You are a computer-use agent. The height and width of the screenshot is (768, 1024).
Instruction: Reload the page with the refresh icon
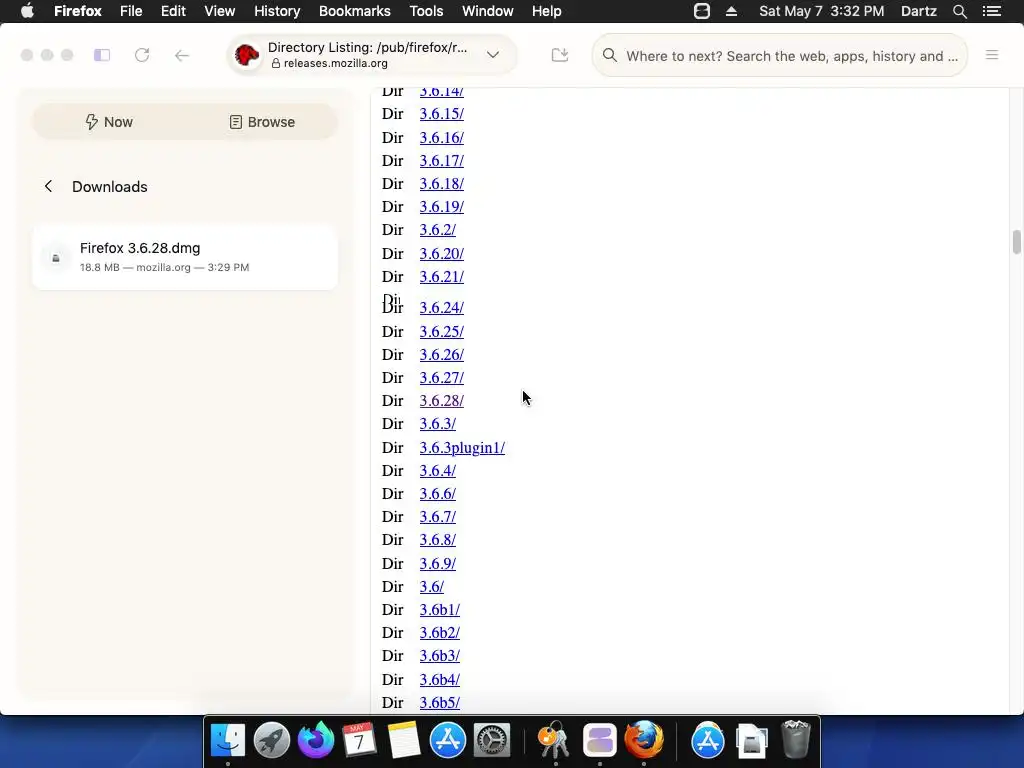[142, 56]
